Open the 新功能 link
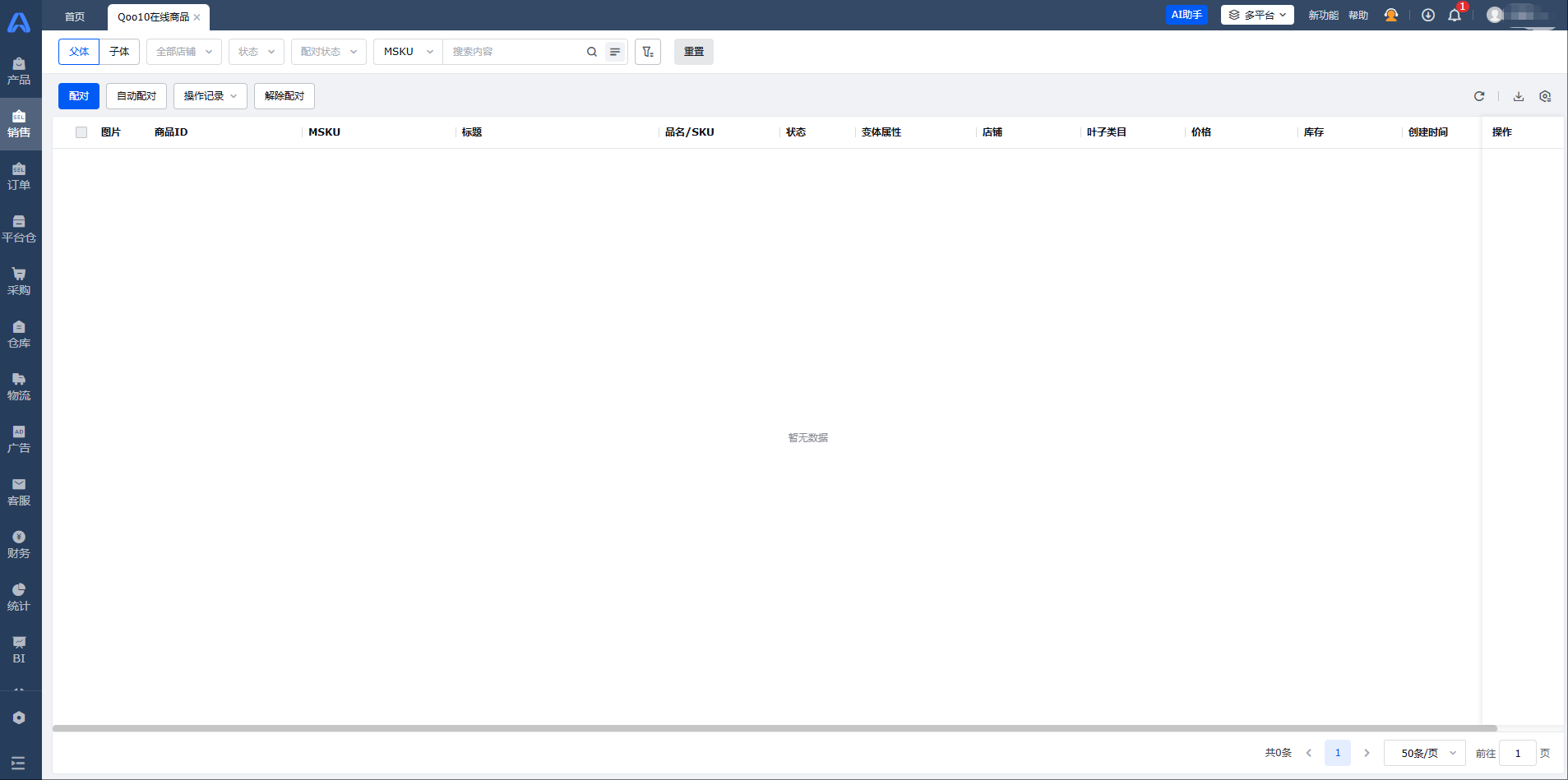The width and height of the screenshot is (1568, 780). [1323, 15]
